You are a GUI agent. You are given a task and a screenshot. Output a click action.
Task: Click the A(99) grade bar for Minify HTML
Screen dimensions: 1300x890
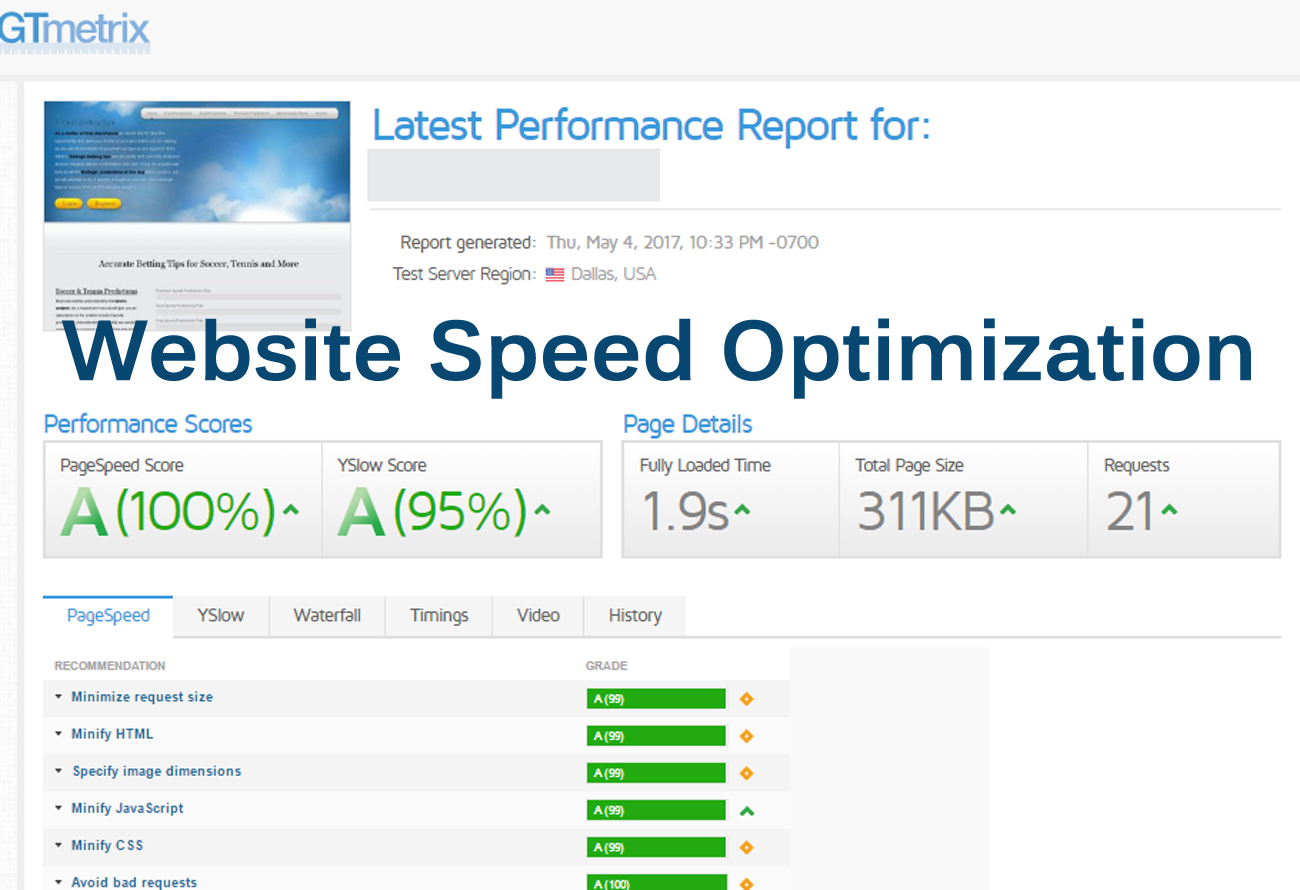pos(656,736)
